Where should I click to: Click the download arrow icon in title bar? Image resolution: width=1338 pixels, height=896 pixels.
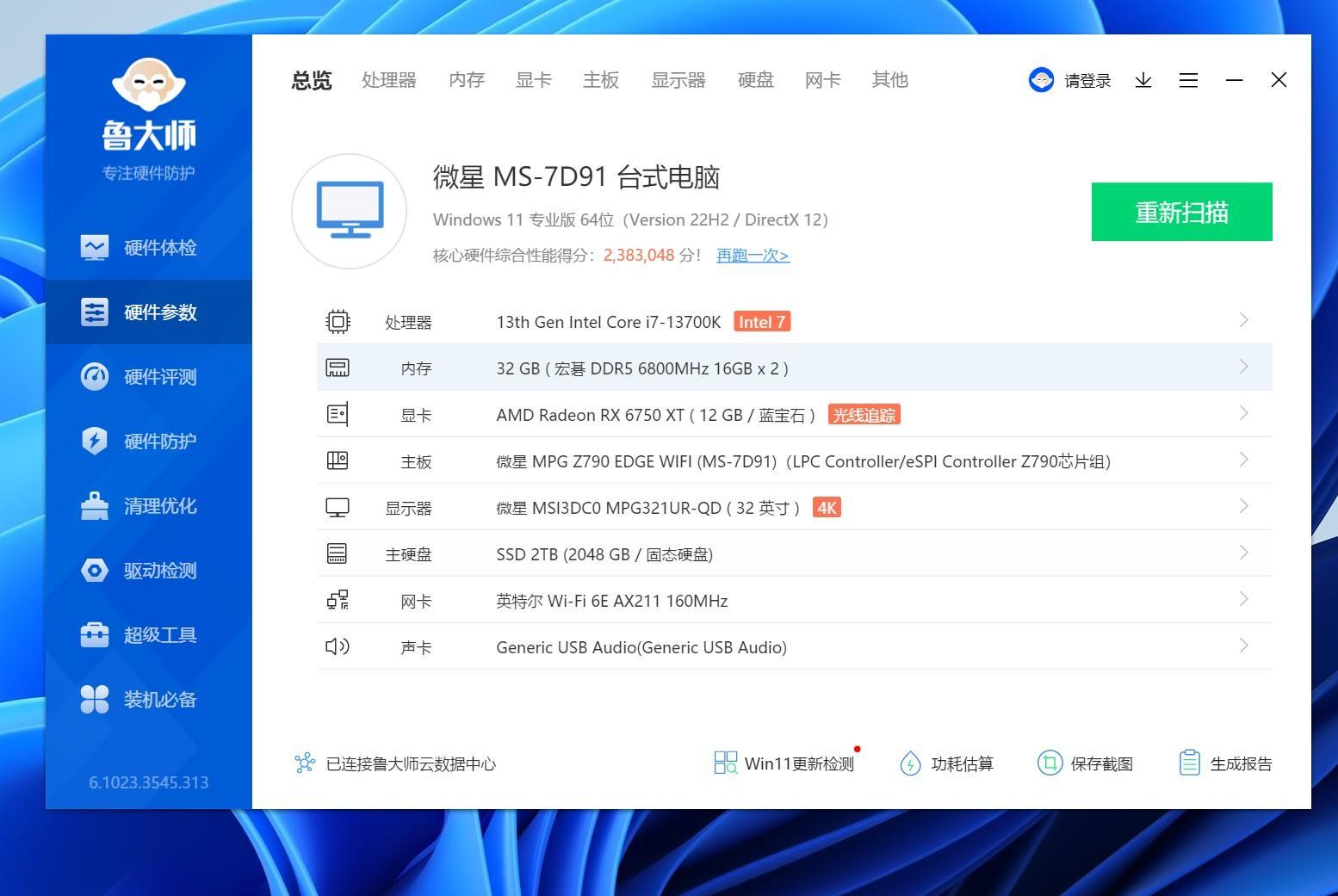tap(1143, 80)
